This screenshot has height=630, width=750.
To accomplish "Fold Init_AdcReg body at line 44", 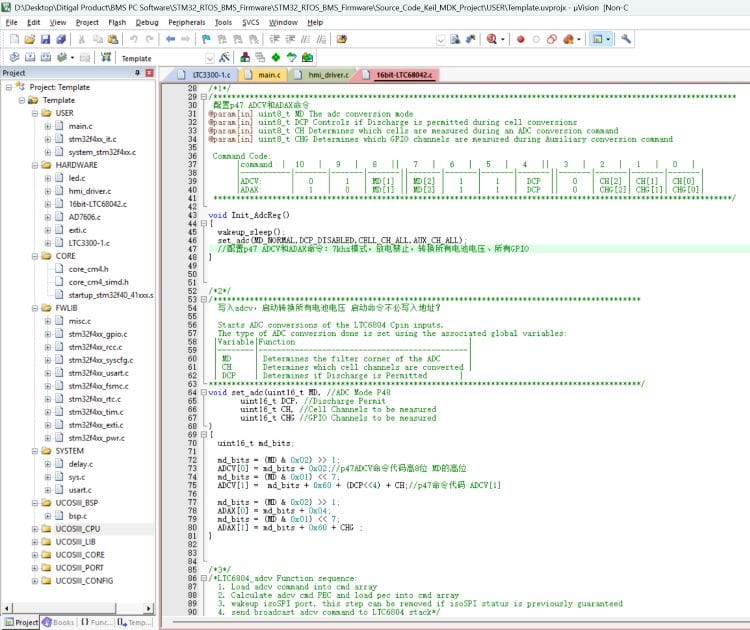I will click(x=204, y=223).
